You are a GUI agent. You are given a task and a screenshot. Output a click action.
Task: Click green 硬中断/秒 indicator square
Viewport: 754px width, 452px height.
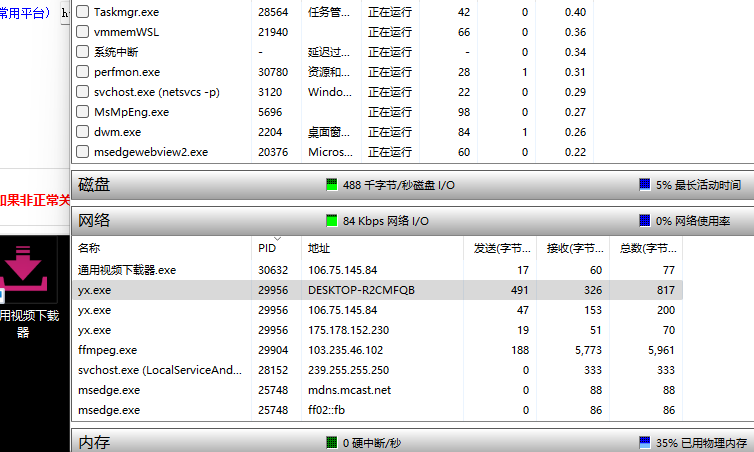click(x=333, y=441)
